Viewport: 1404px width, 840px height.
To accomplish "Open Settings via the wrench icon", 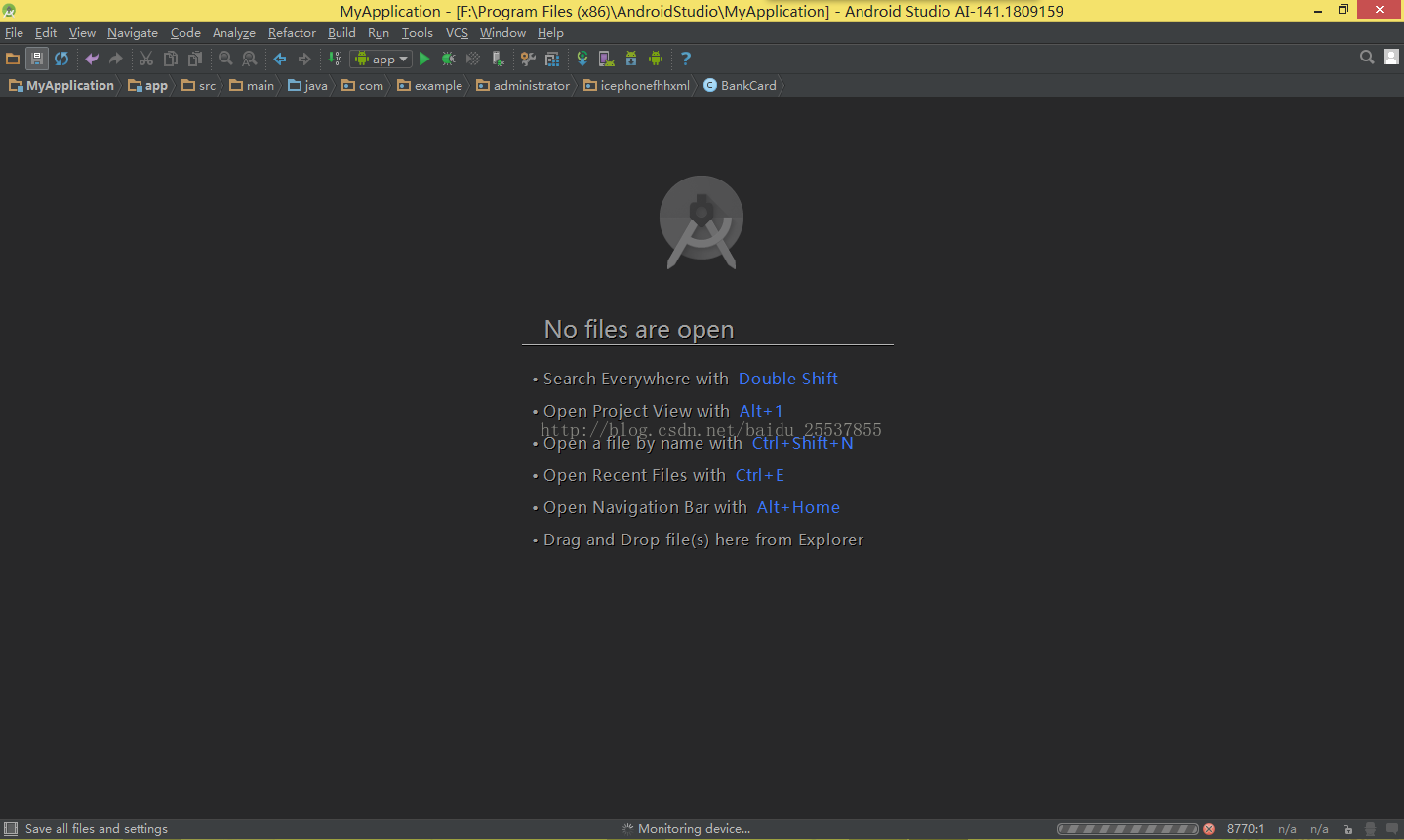I will (528, 59).
